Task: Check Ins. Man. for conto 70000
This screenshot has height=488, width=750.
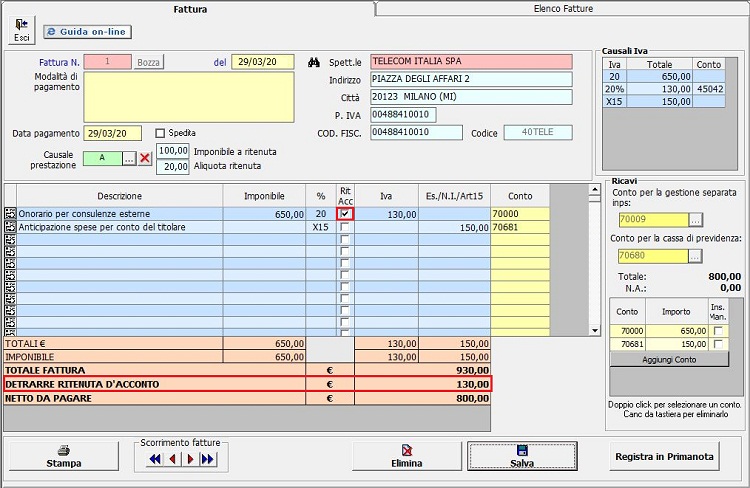Action: (718, 330)
